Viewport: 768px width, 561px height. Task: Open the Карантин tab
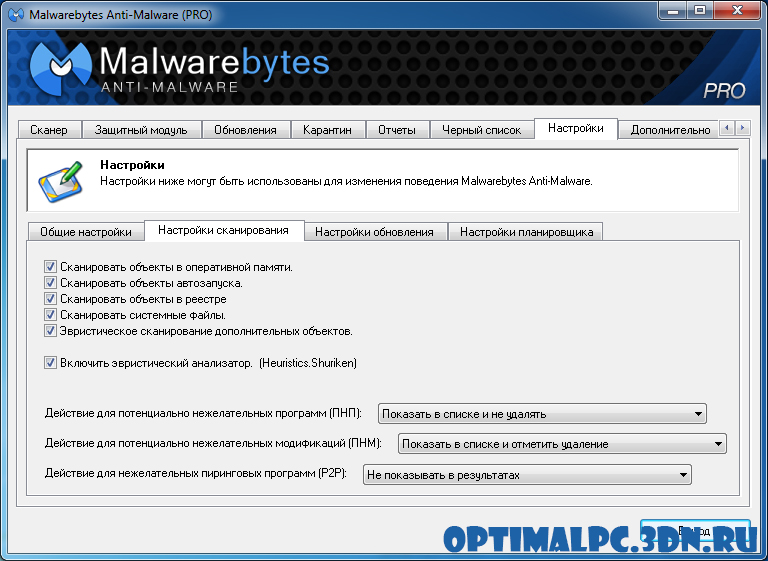327,130
